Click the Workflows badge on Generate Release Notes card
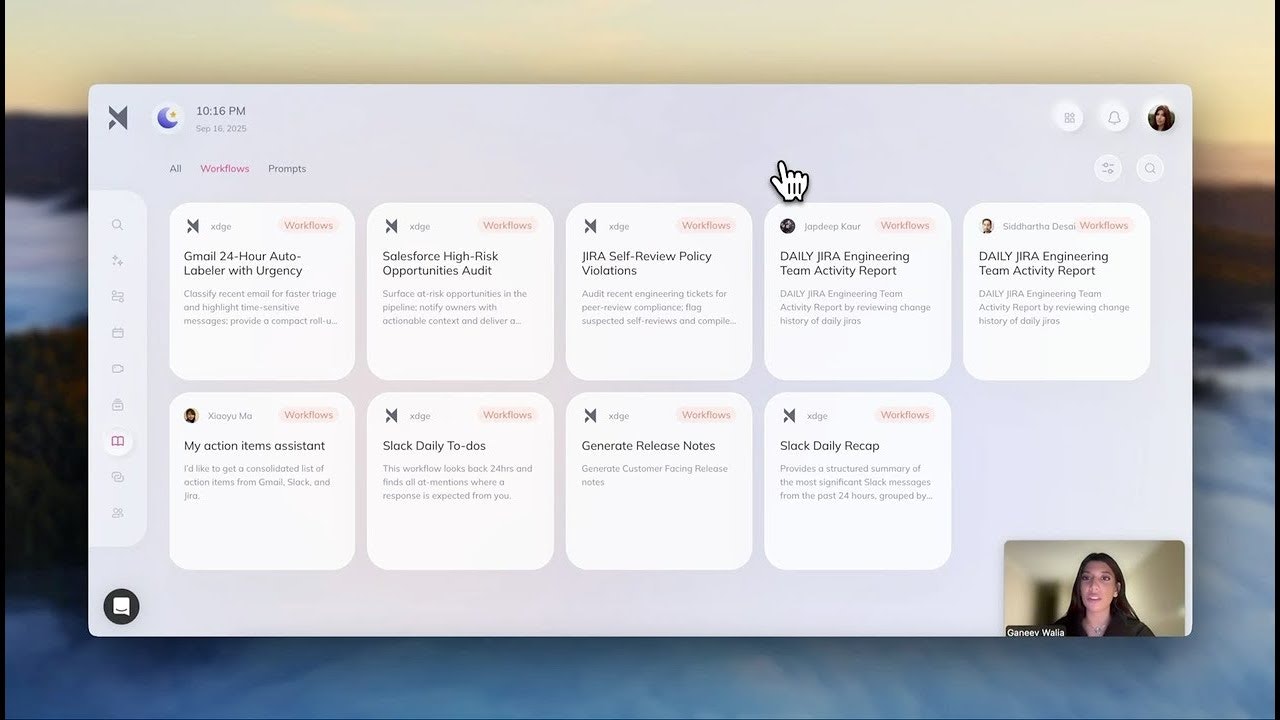The height and width of the screenshot is (720, 1280). pyautogui.click(x=706, y=414)
